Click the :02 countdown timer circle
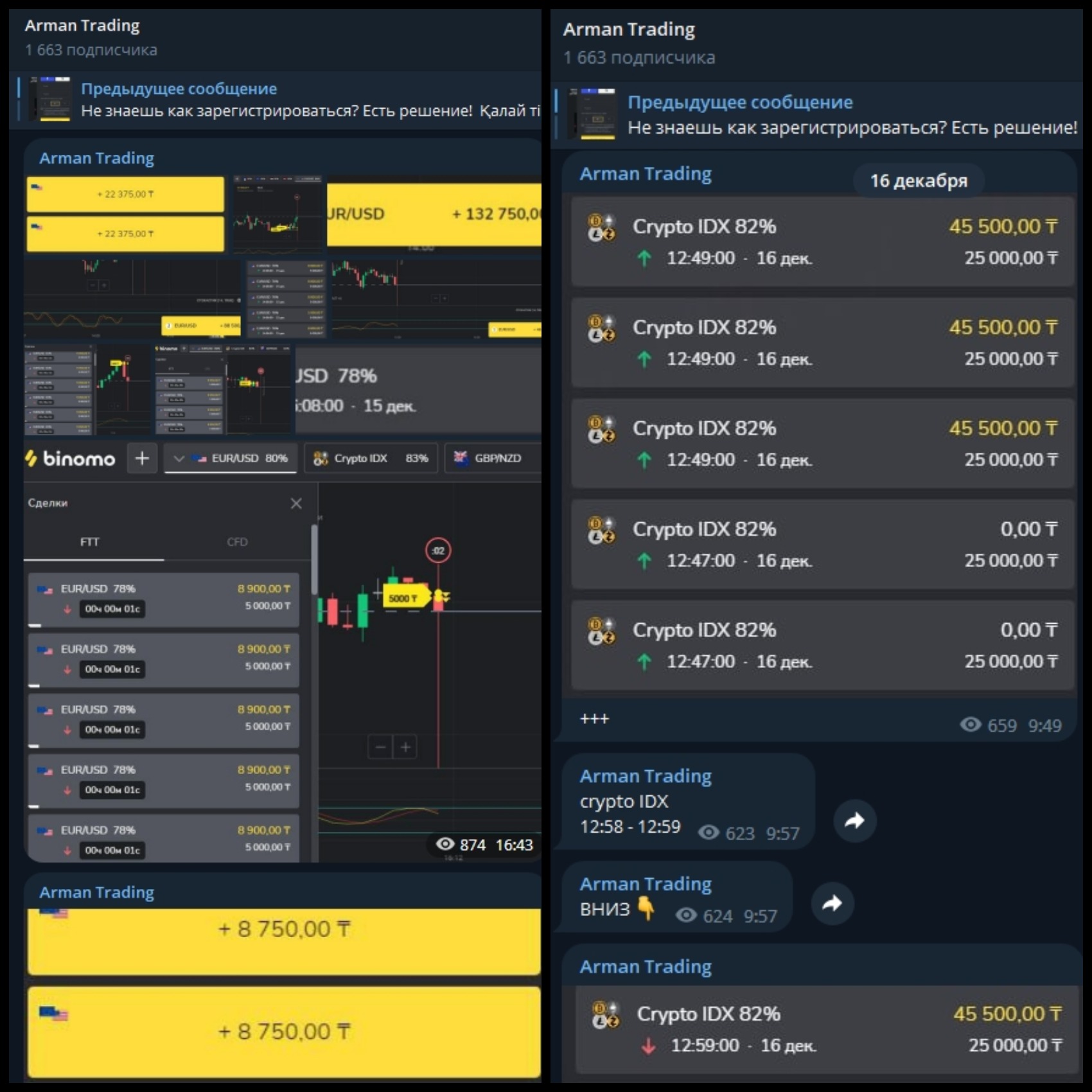This screenshot has width=1092, height=1092. tap(438, 550)
